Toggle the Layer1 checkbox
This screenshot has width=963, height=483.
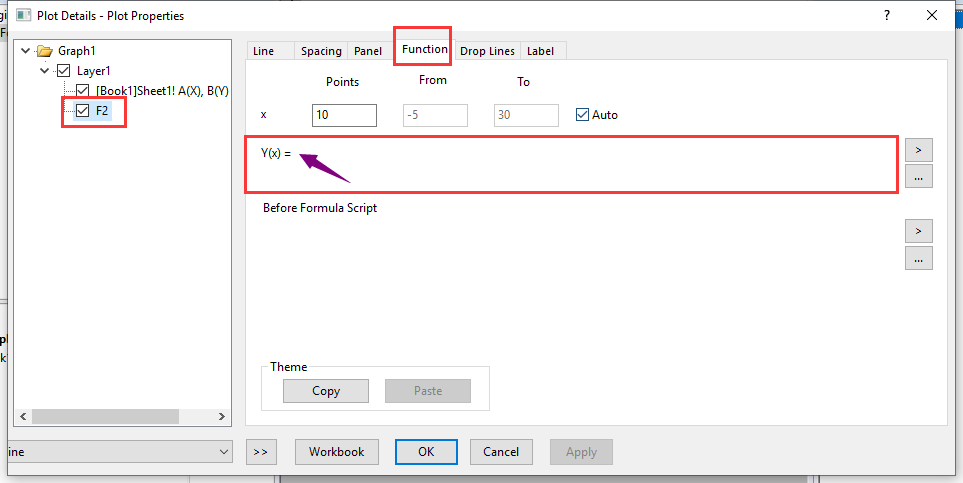64,71
